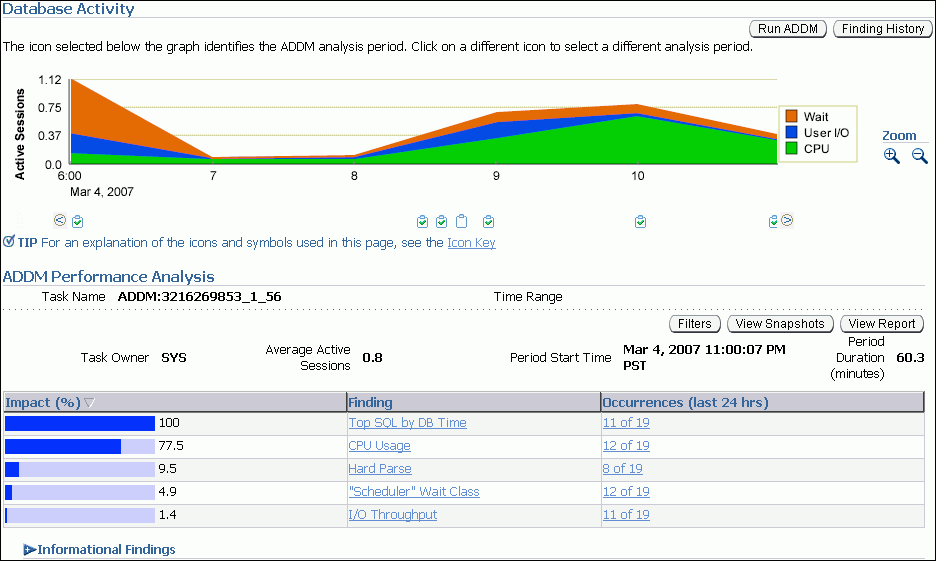936x561 pixels.
Task: Select the ADDM analysis icon below 6:00
Action: point(78,221)
